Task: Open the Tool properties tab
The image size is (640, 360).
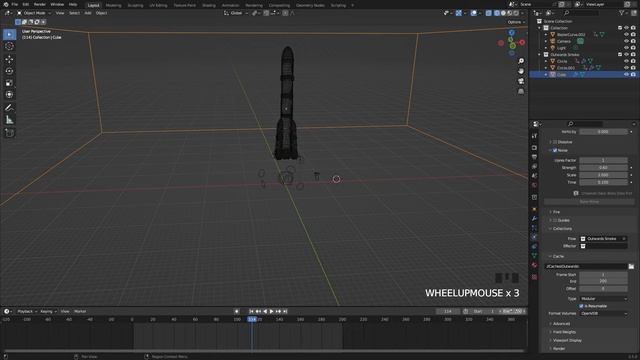Action: pyautogui.click(x=534, y=136)
